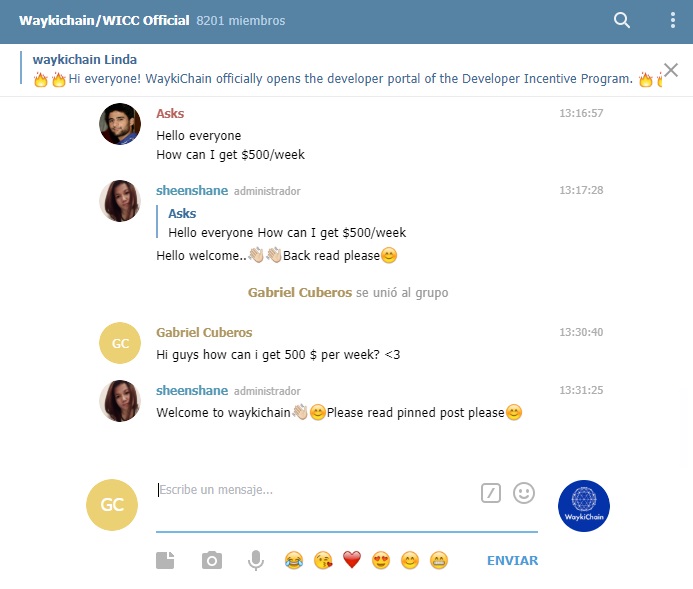693x589 pixels.
Task: Open the chat search magnifier icon
Action: 621,20
